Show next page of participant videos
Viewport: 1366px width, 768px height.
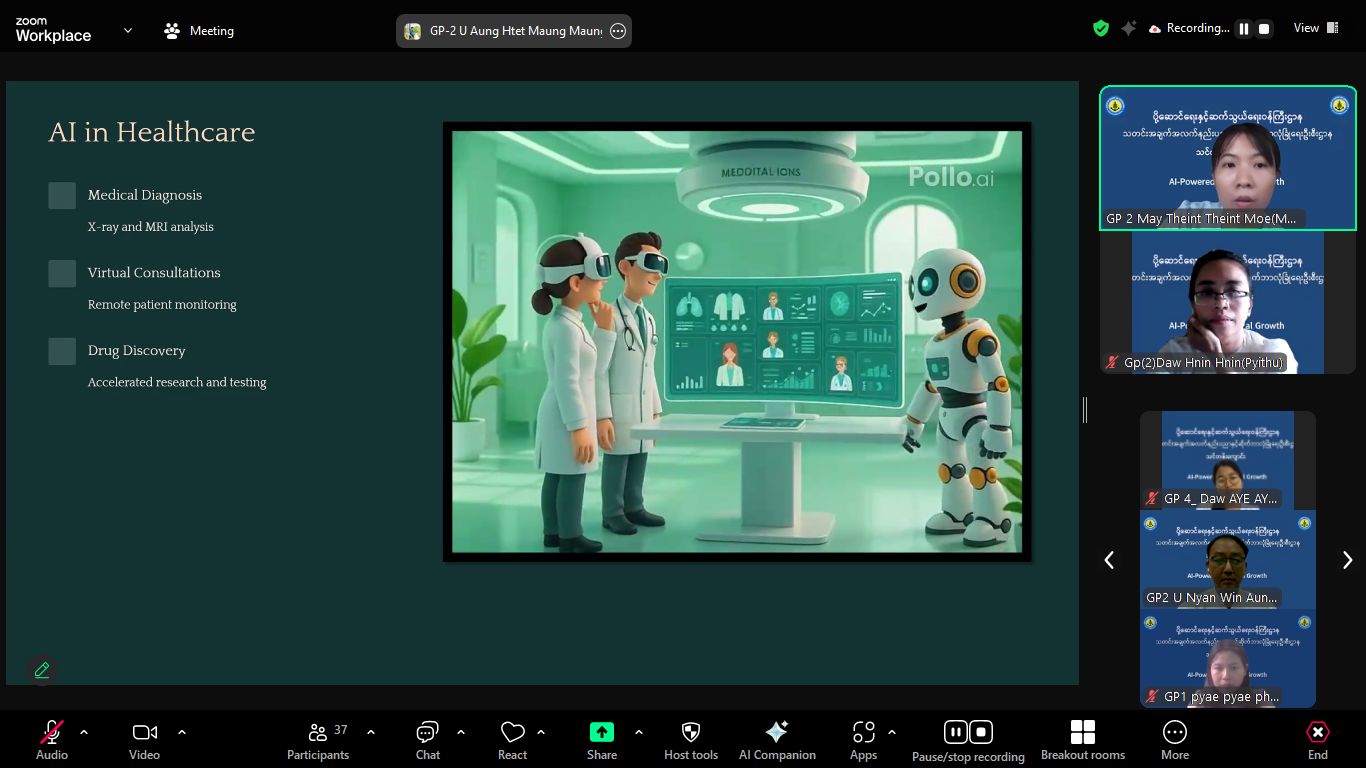1346,560
